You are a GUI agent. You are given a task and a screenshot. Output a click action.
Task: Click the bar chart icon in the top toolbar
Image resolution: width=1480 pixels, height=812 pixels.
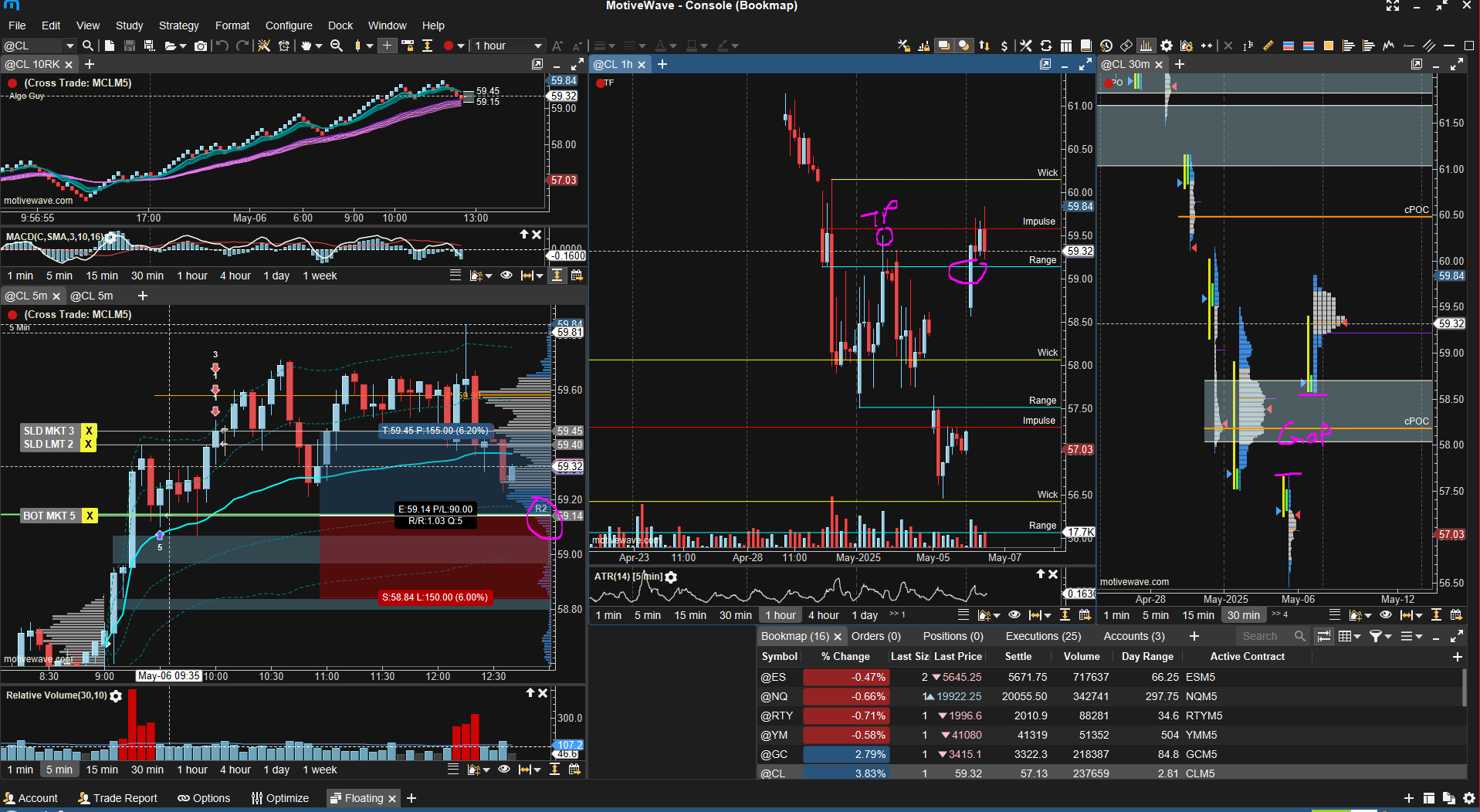tap(1146, 46)
